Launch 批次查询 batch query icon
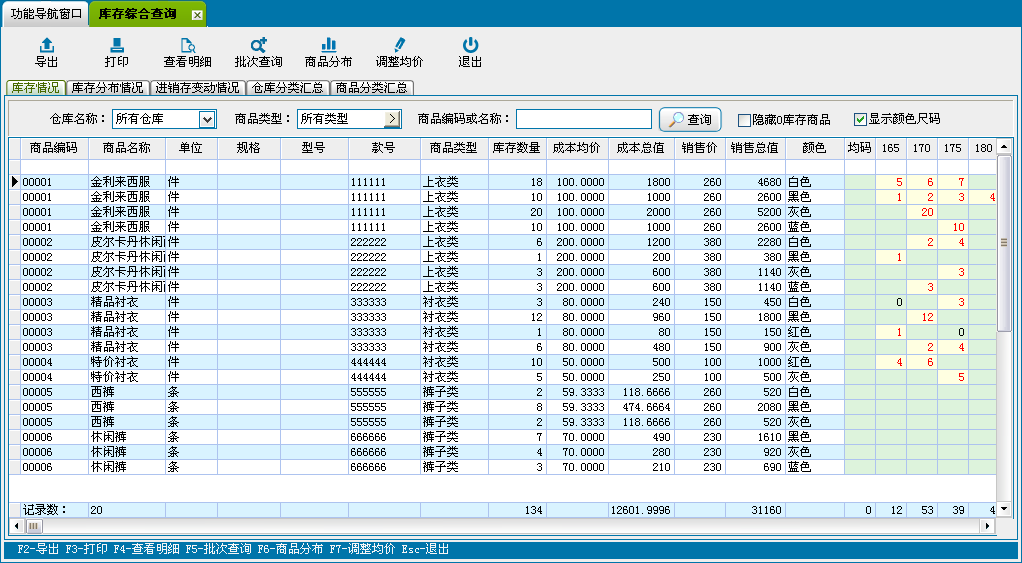Screen dimensions: 1022x563 [x=258, y=45]
